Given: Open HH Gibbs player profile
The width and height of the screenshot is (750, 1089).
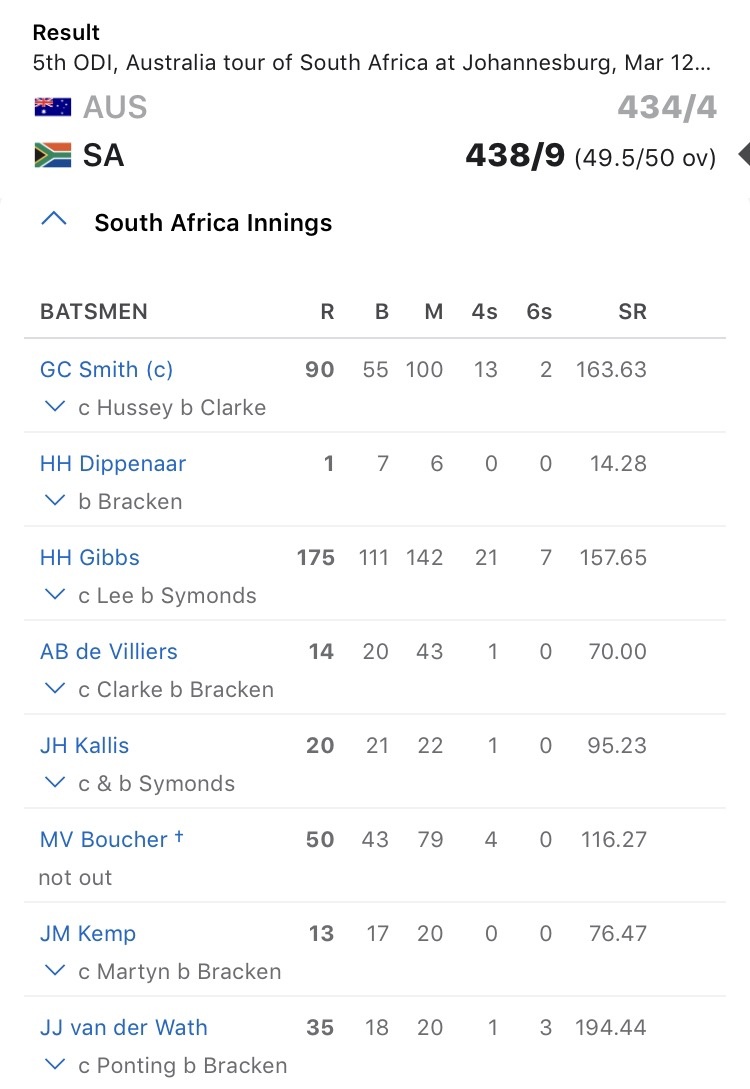Looking at the screenshot, I should 90,557.
